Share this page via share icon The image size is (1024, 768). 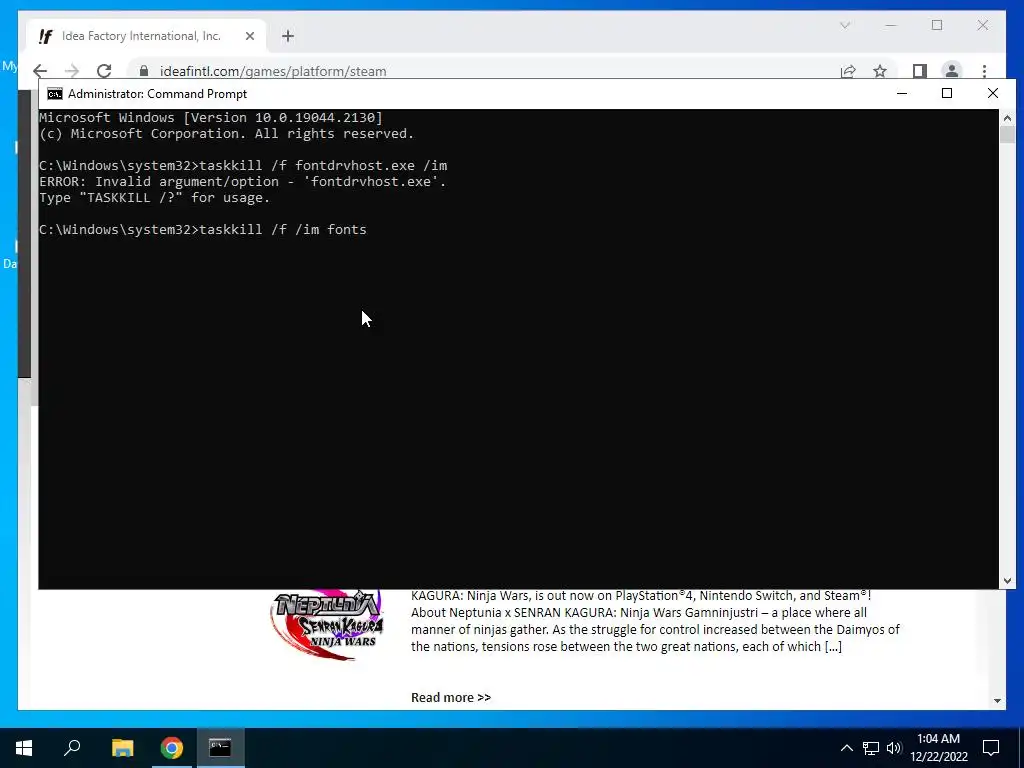pos(848,71)
